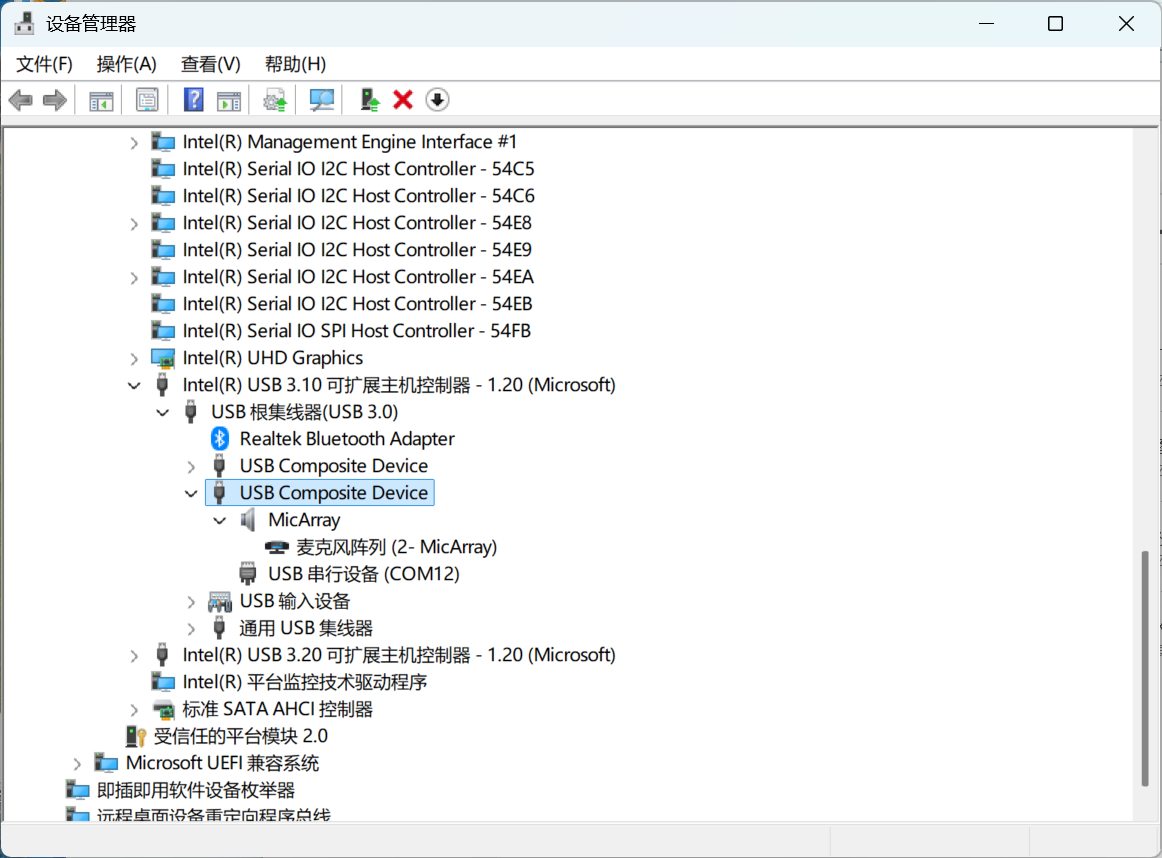
Task: Update device driver toolbar icon
Action: coord(275,100)
